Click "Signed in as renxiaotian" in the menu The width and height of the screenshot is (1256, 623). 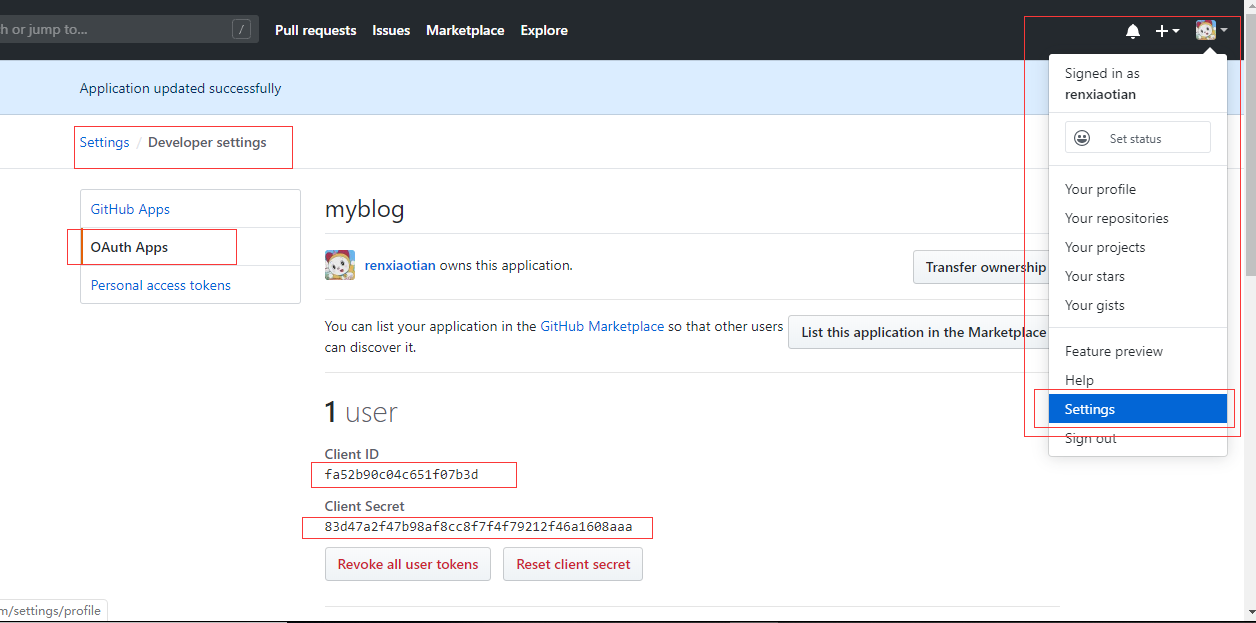tap(1102, 84)
